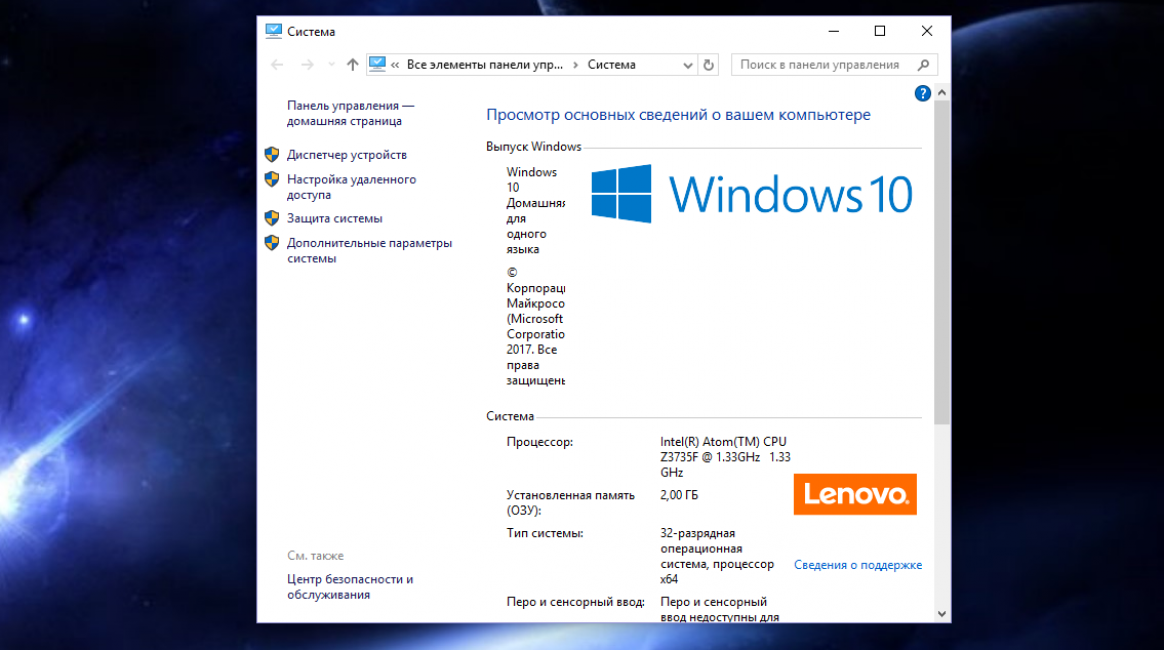Click the 'Установленная память (ОЗУ):' label
The height and width of the screenshot is (650, 1164).
(x=571, y=502)
